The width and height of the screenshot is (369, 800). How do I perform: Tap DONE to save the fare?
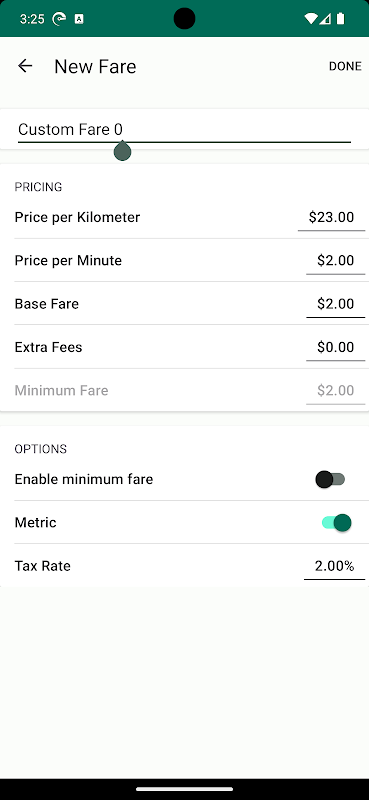pos(345,66)
